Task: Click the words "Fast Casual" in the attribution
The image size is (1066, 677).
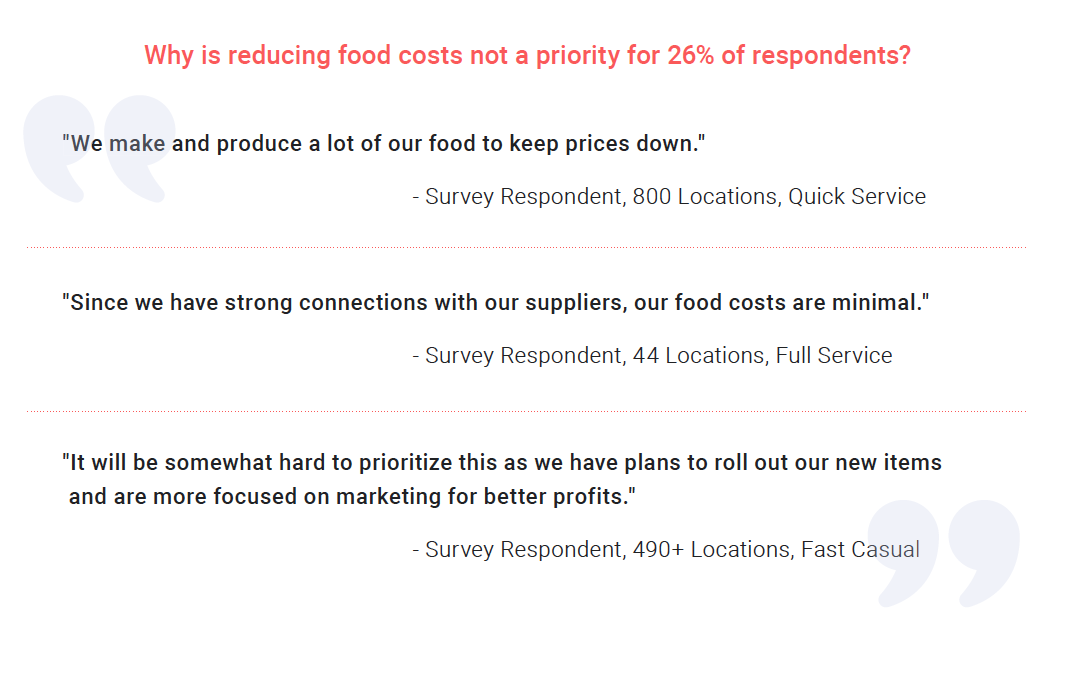Action: tap(860, 549)
